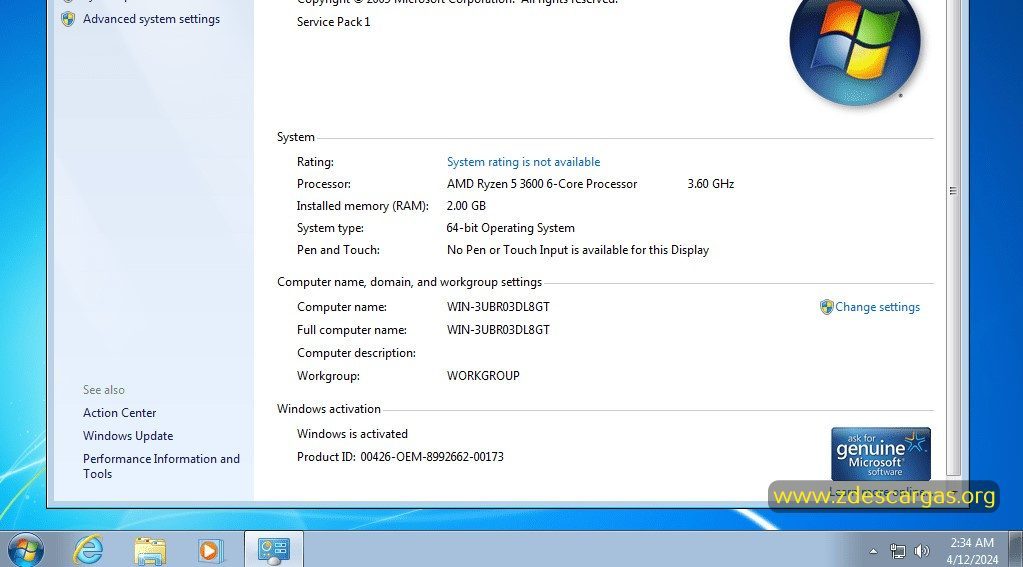The height and width of the screenshot is (567, 1023).
Task: Click the System control panel taskbar button
Action: [274, 549]
